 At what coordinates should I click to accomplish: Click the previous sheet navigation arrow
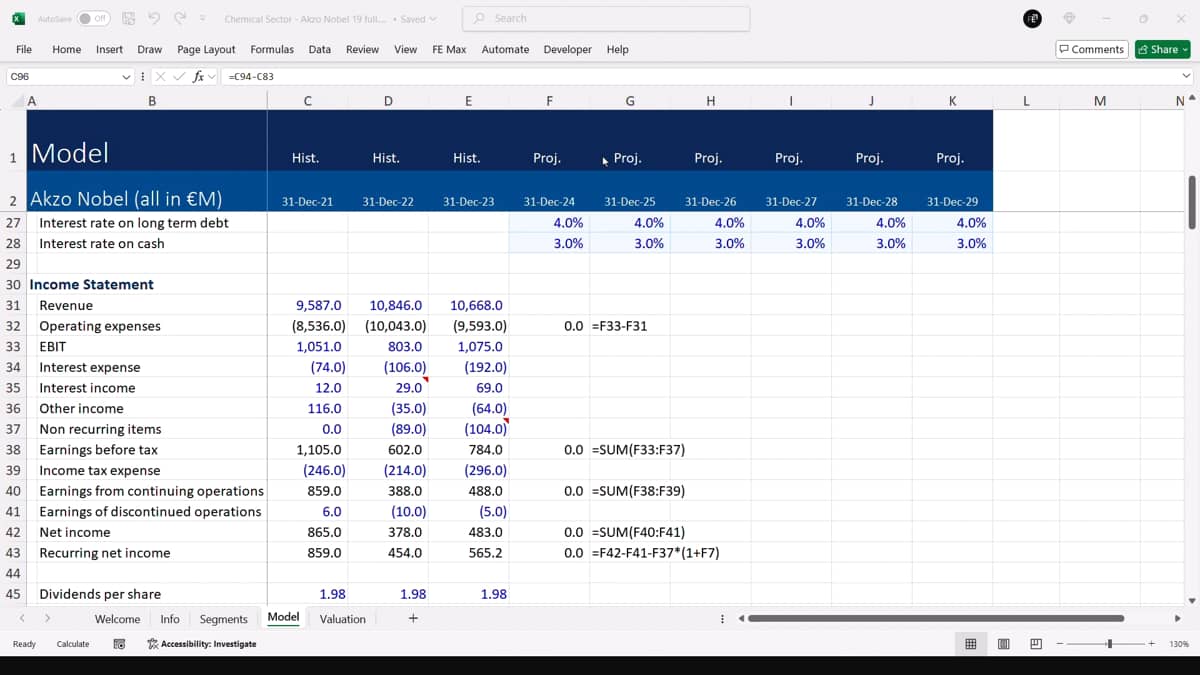click(x=21, y=619)
